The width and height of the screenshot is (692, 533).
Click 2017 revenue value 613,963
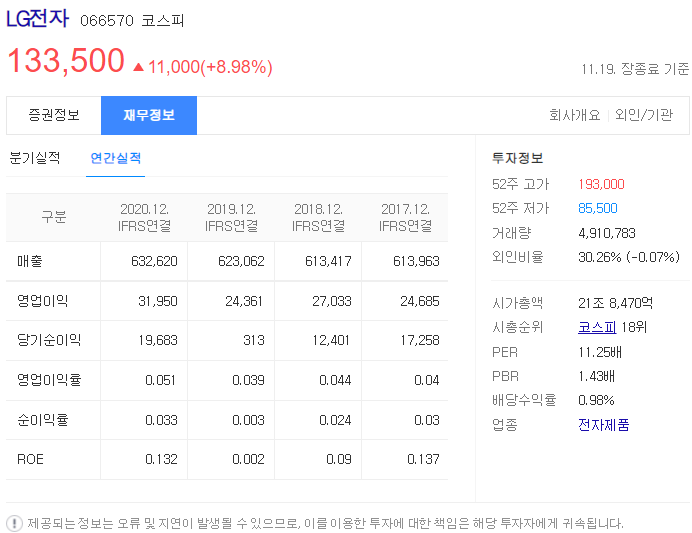[416, 261]
